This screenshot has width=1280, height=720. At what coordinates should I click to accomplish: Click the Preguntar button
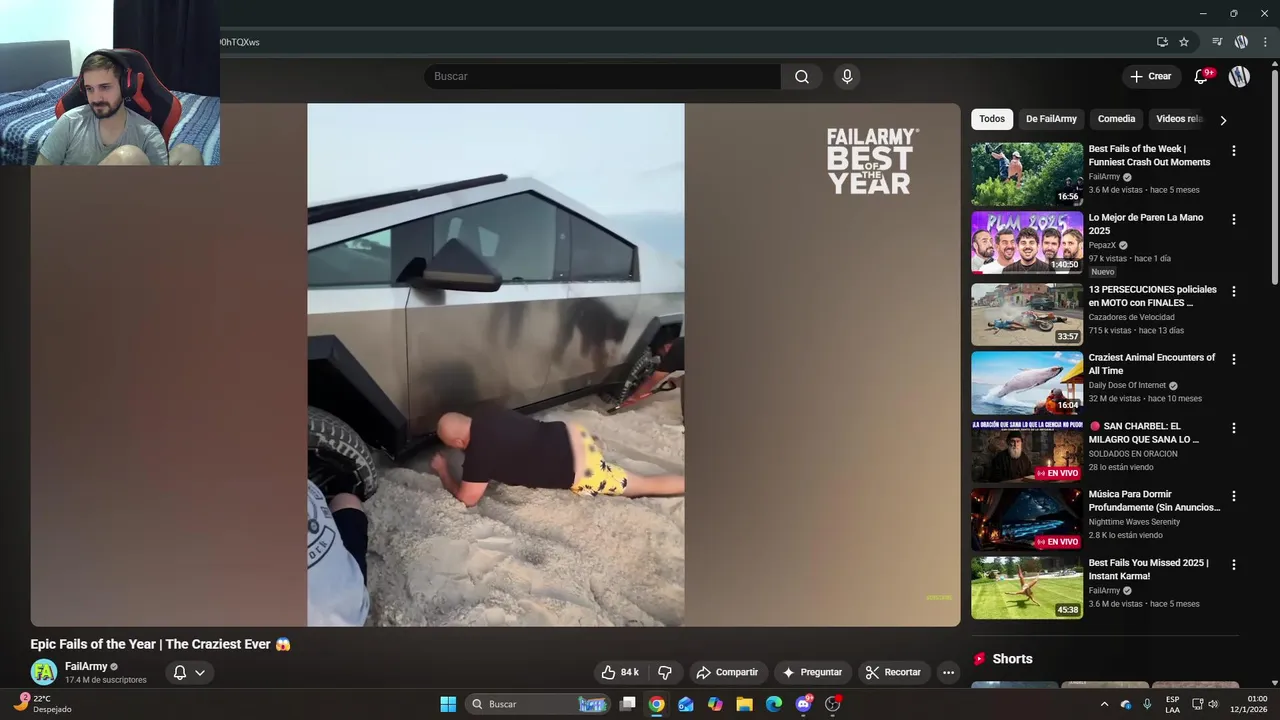[x=812, y=672]
